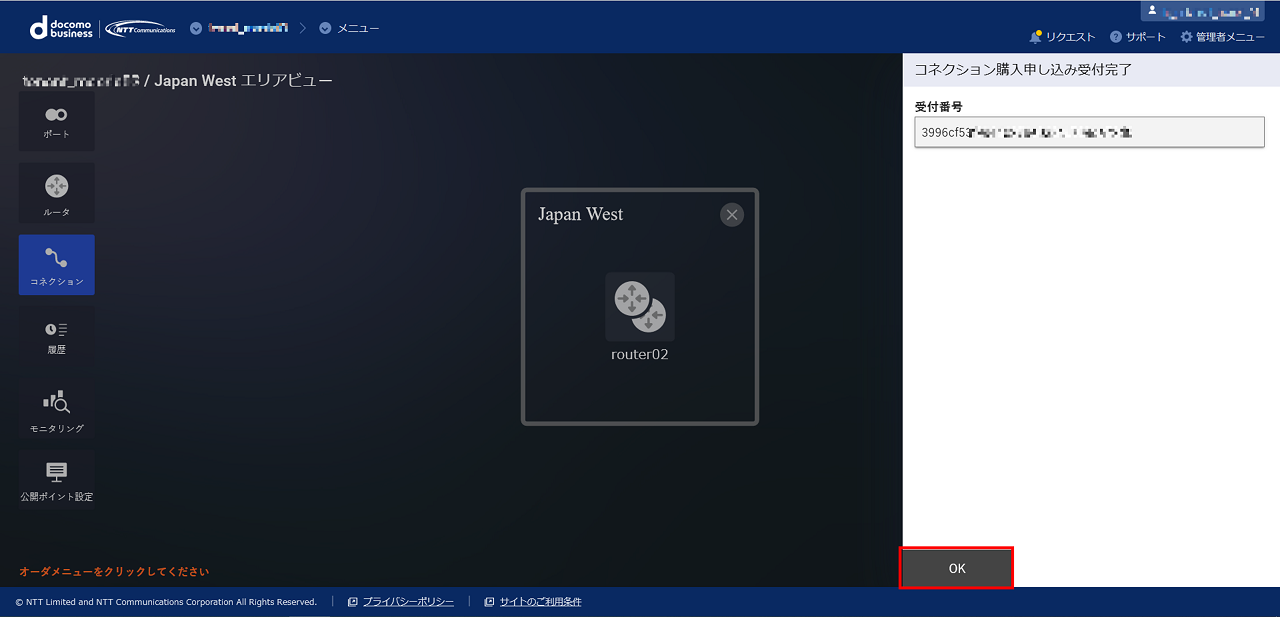Open the 履歴 (History) sidebar icon
The height and width of the screenshot is (617, 1280).
[x=56, y=336]
